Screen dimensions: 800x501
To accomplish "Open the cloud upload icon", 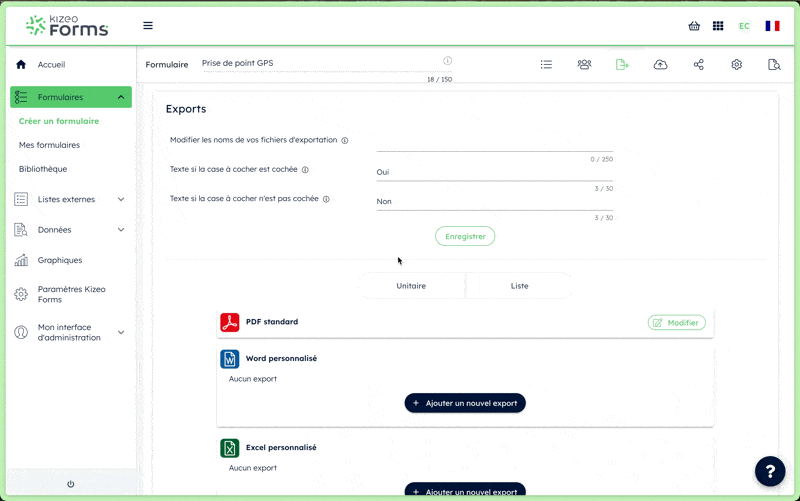I will (x=660, y=64).
